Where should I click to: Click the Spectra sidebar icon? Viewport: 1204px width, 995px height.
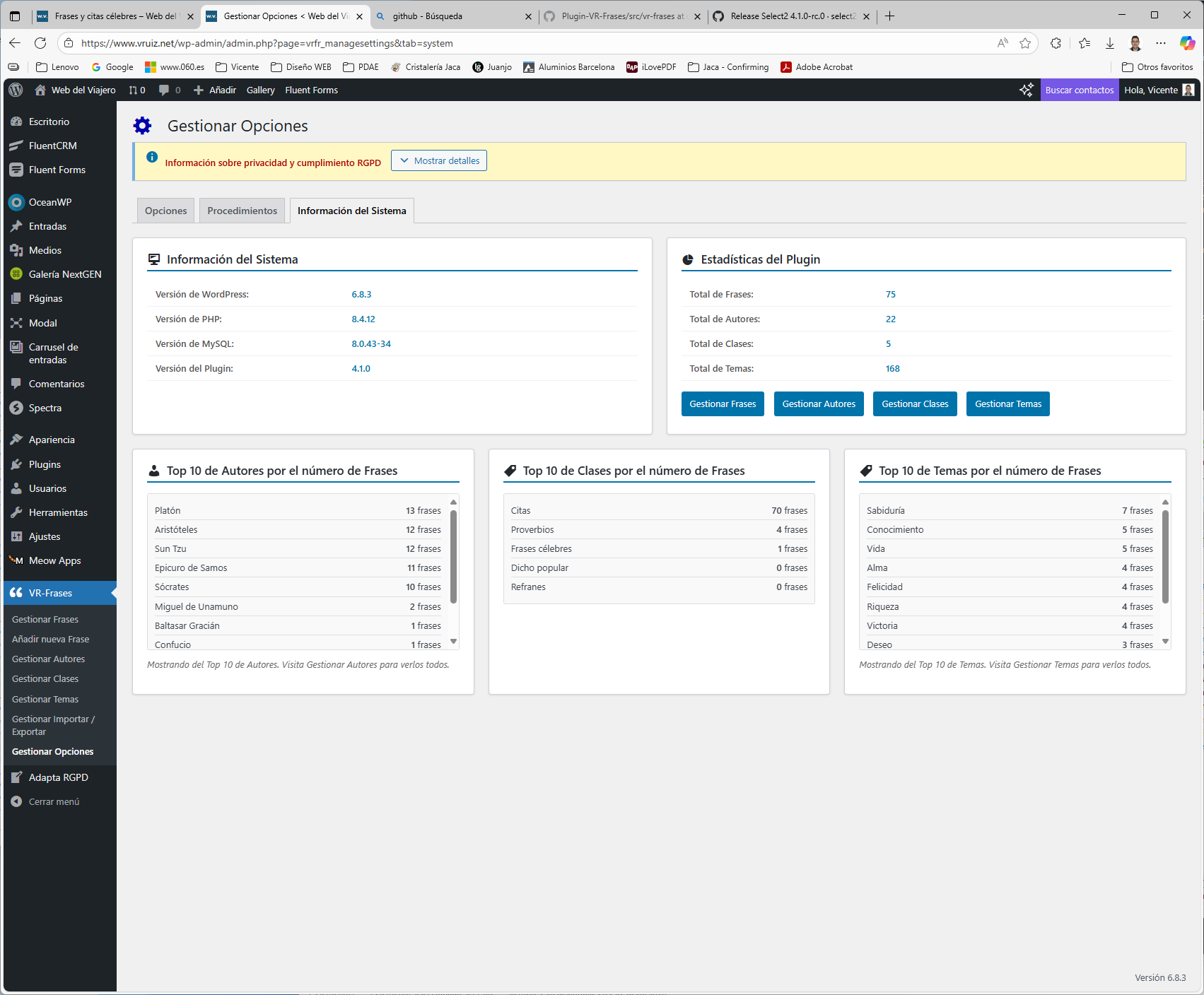point(16,408)
